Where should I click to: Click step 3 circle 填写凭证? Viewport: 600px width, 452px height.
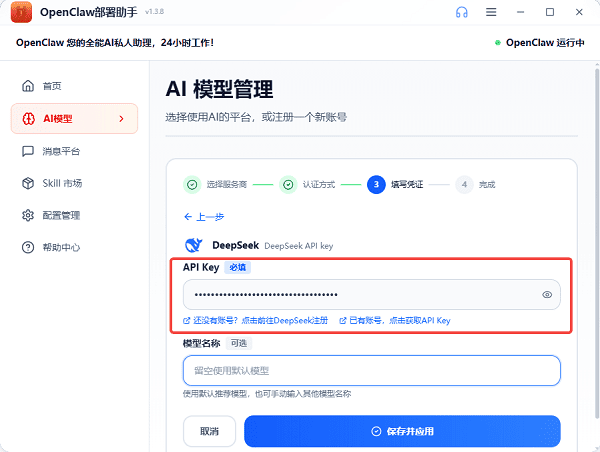(x=376, y=185)
